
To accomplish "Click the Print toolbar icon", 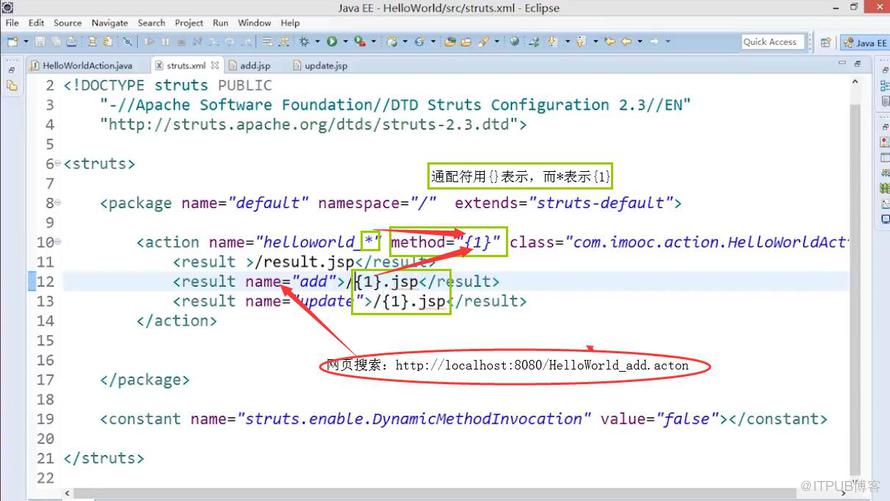I will (x=71, y=41).
